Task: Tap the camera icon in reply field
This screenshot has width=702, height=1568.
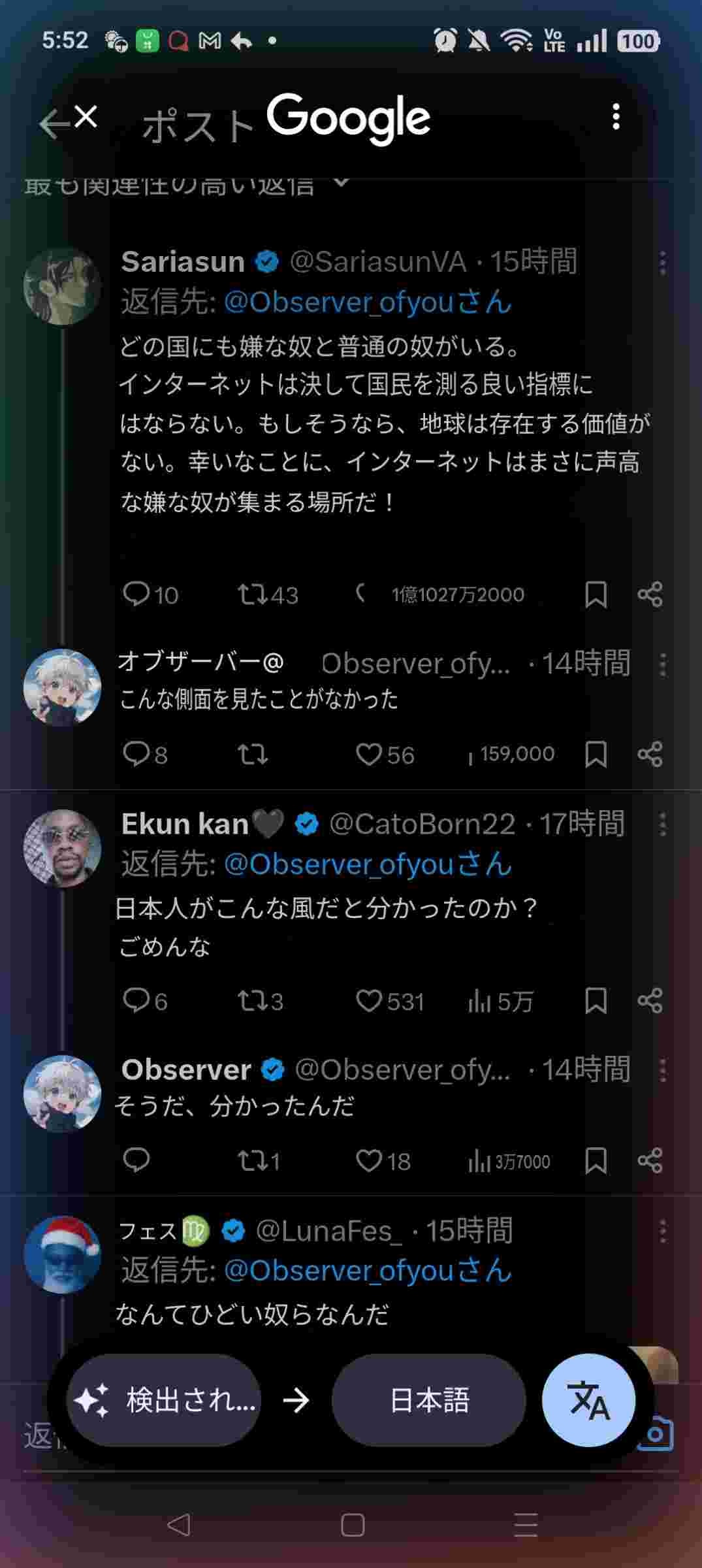Action: [x=656, y=1433]
